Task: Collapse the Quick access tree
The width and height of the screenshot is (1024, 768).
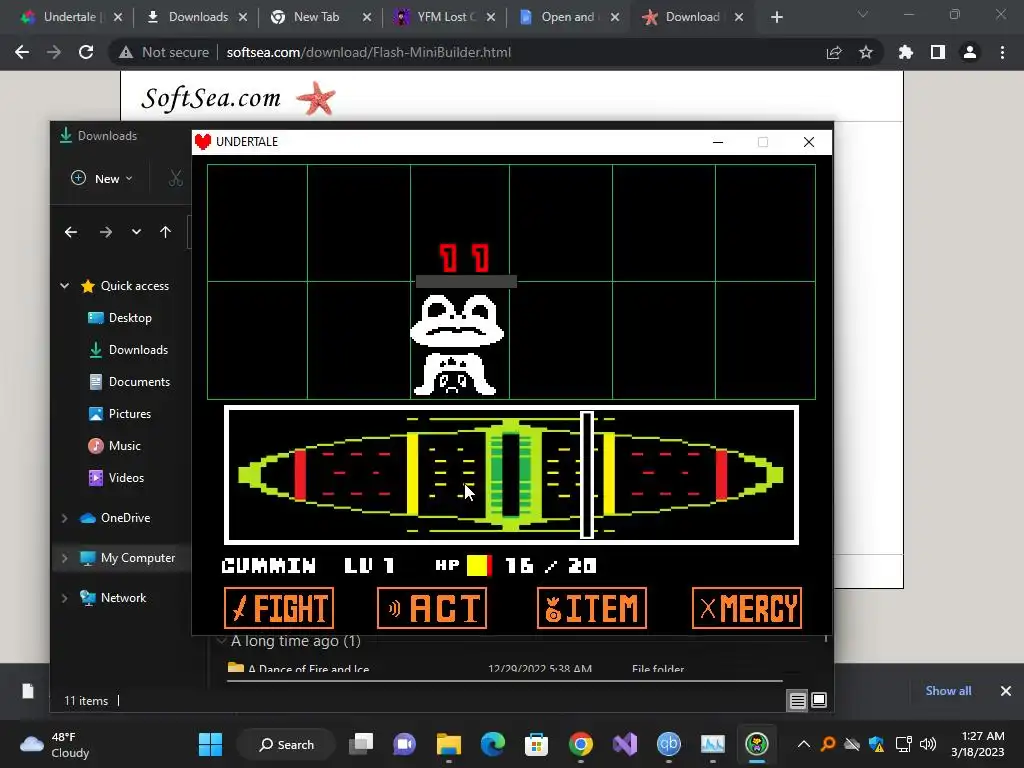Action: (x=65, y=285)
